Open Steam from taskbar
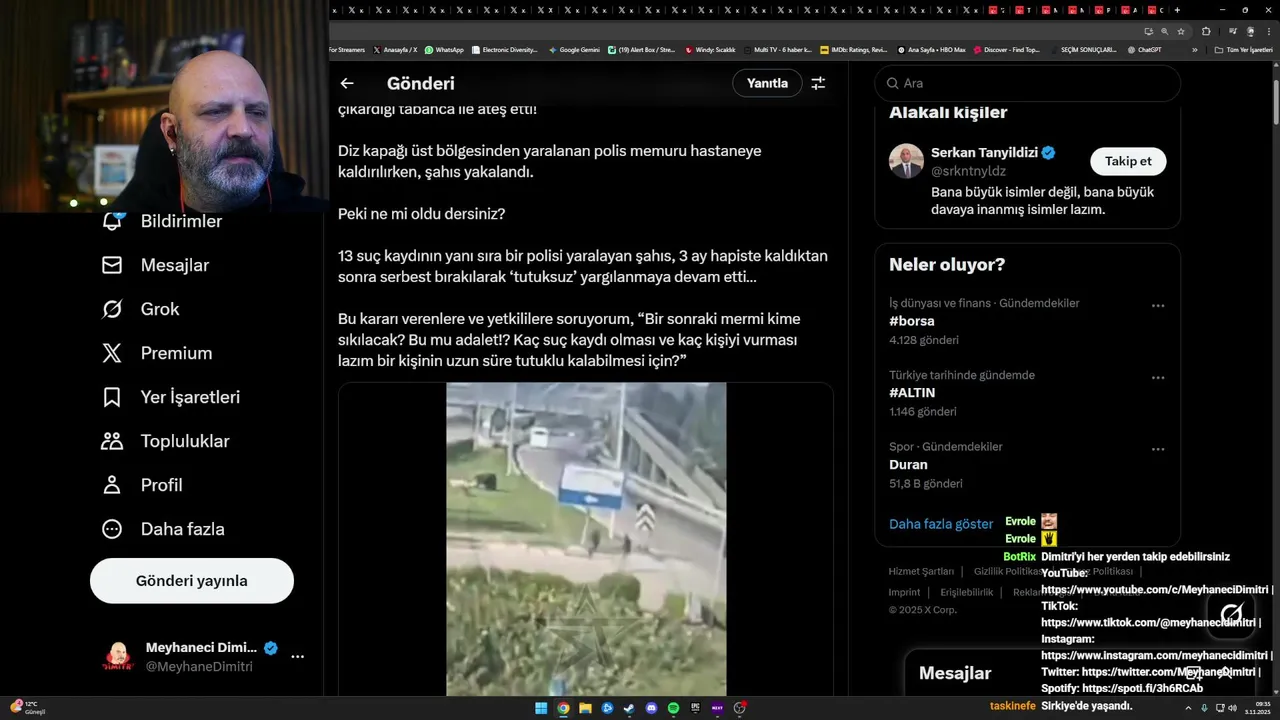This screenshot has height=720, width=1280. (629, 708)
